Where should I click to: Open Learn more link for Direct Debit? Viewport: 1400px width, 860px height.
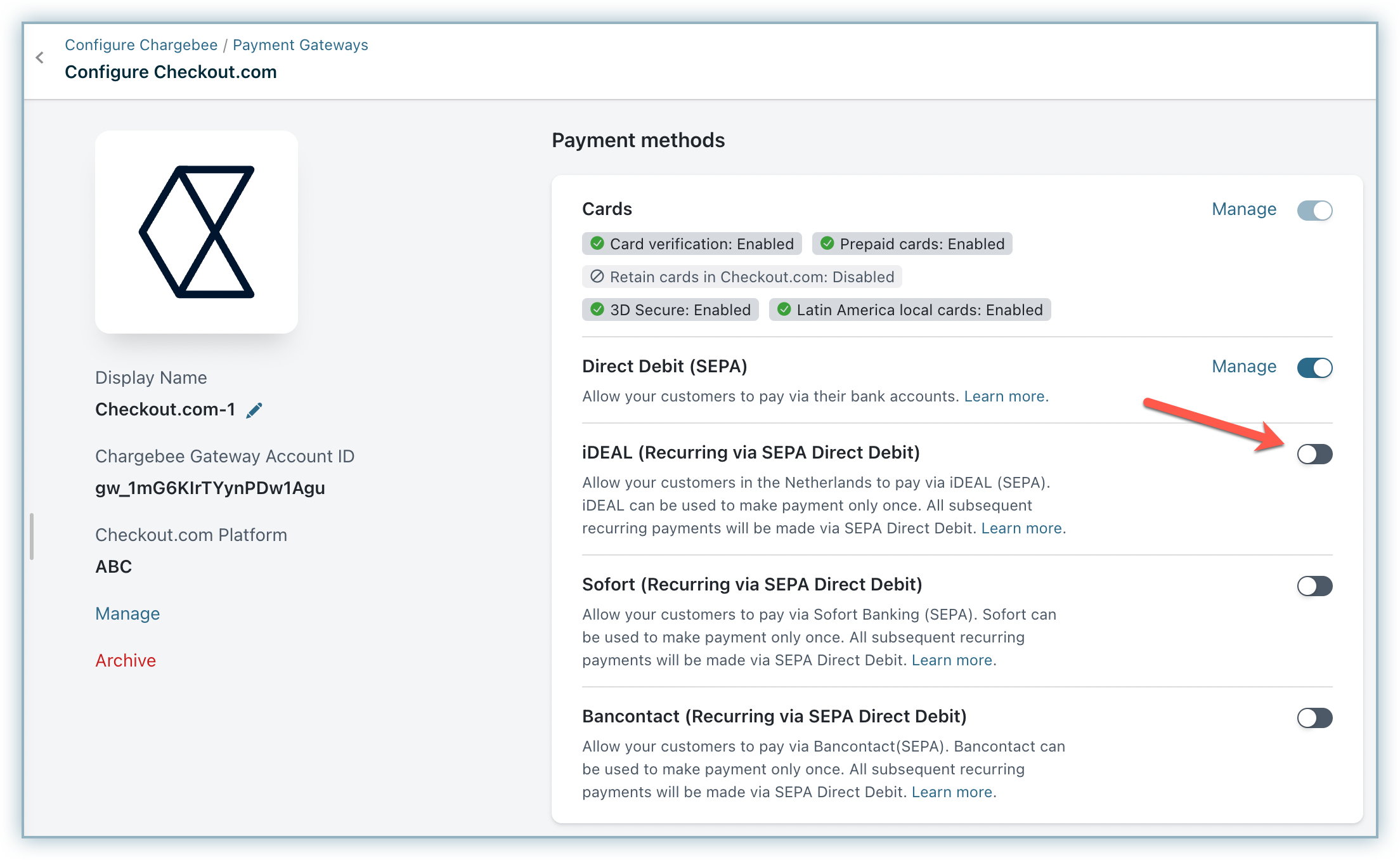coord(1006,396)
